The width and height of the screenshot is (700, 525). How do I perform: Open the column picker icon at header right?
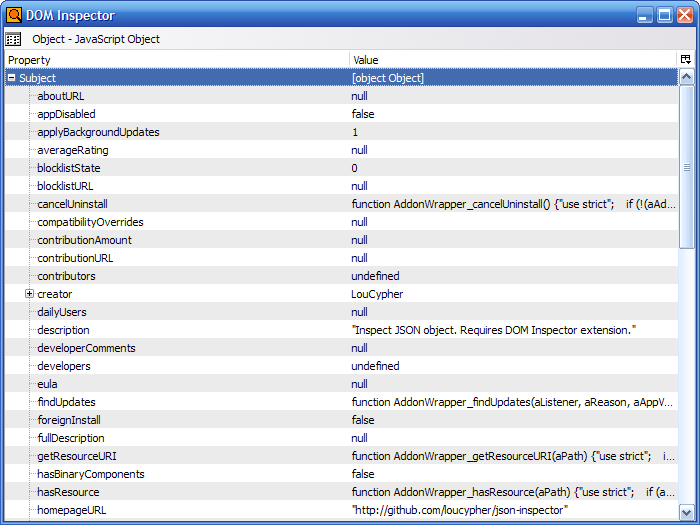coord(686,59)
